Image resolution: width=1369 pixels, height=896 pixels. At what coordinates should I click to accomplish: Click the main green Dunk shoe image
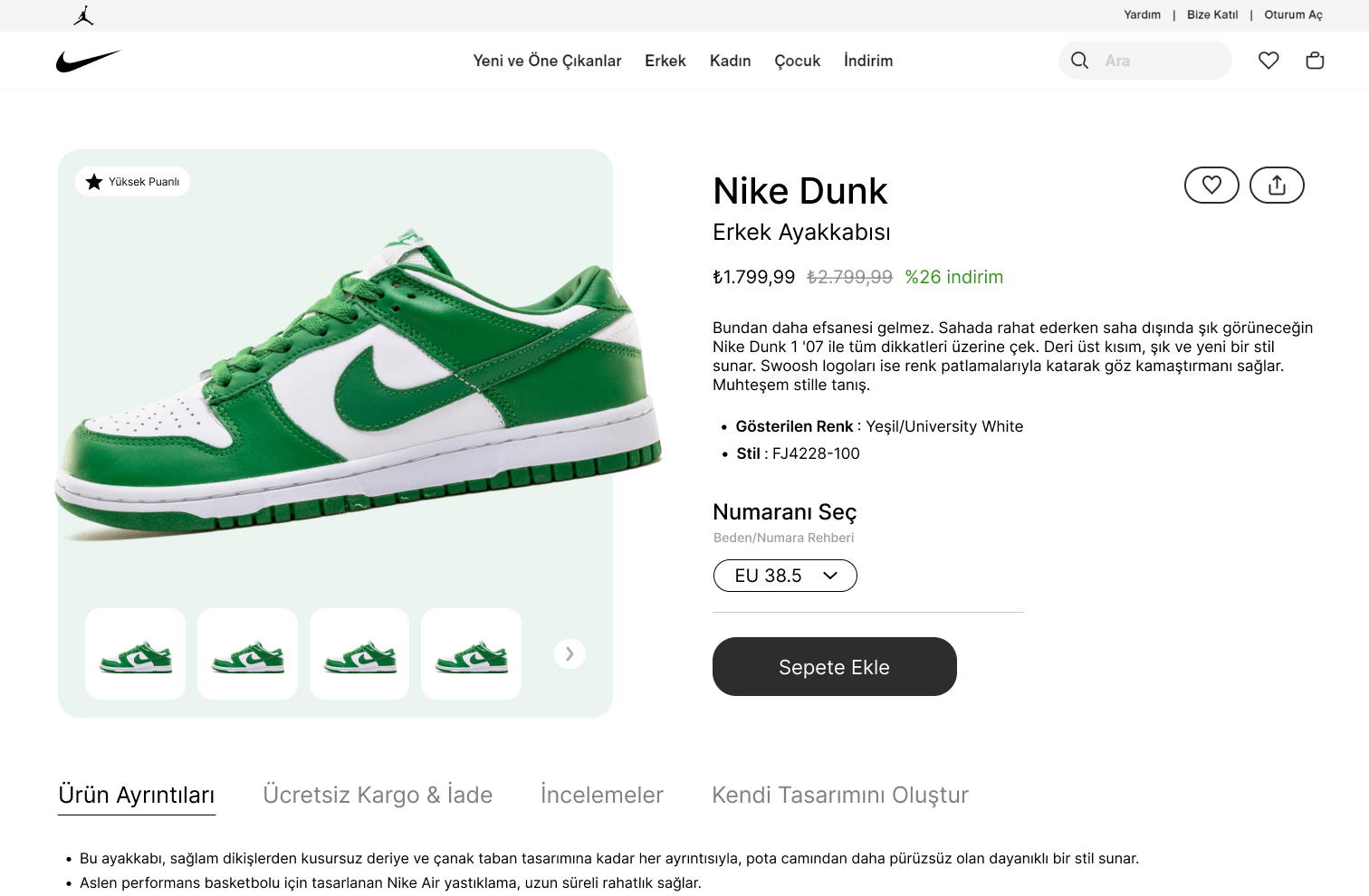tap(359, 385)
